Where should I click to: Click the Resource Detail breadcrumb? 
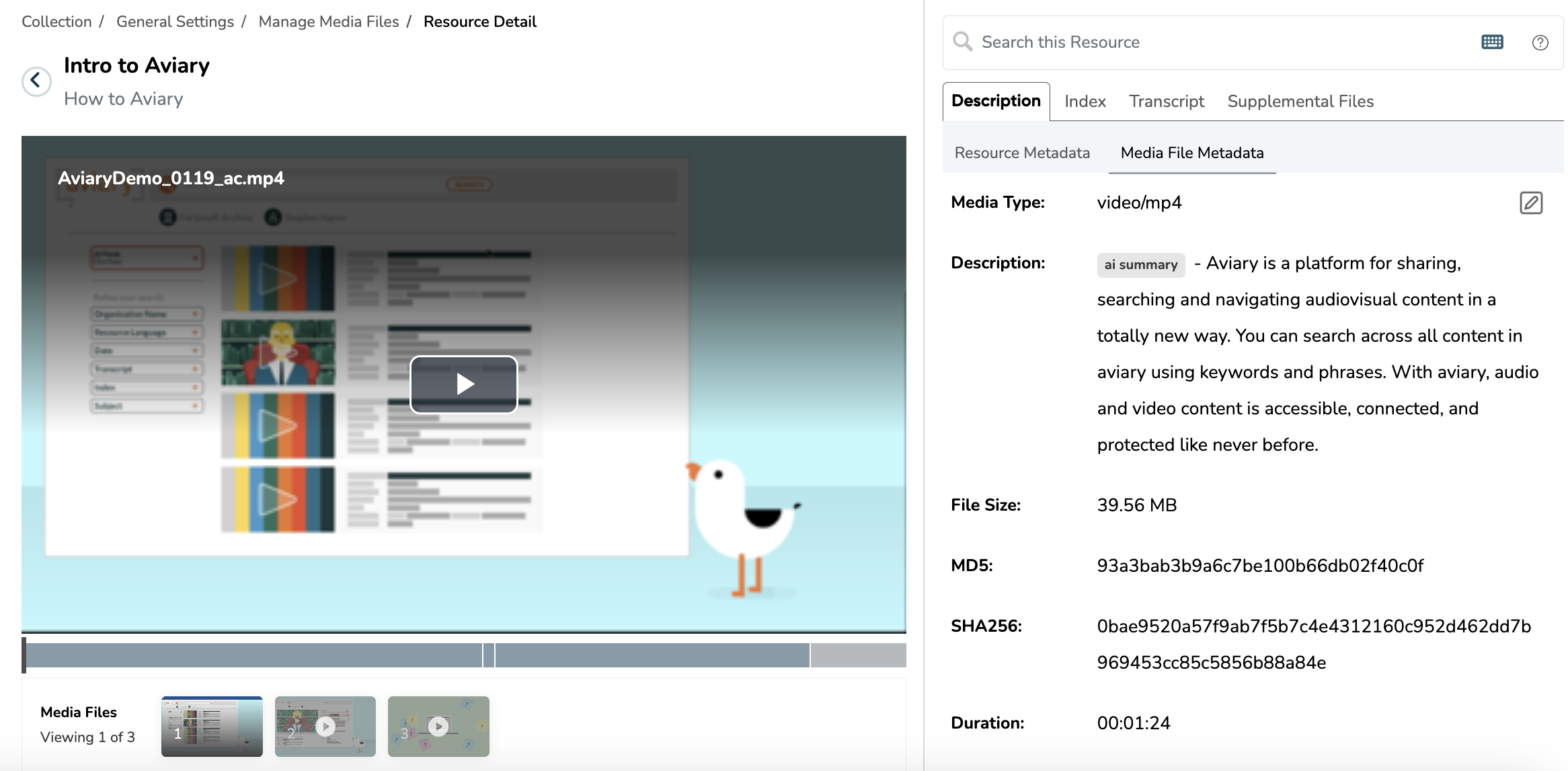[x=480, y=22]
